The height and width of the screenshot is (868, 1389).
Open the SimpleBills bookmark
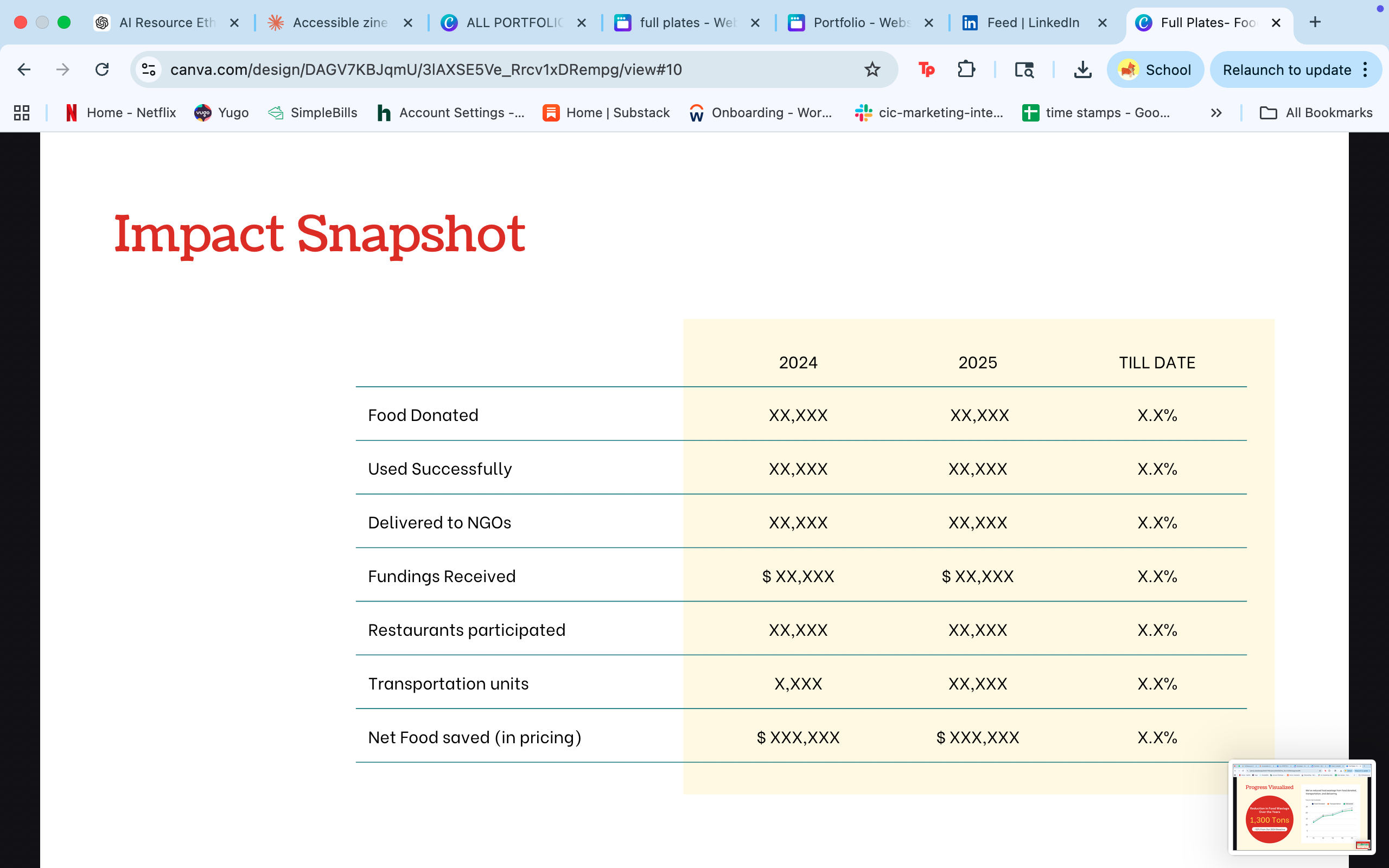[x=313, y=112]
